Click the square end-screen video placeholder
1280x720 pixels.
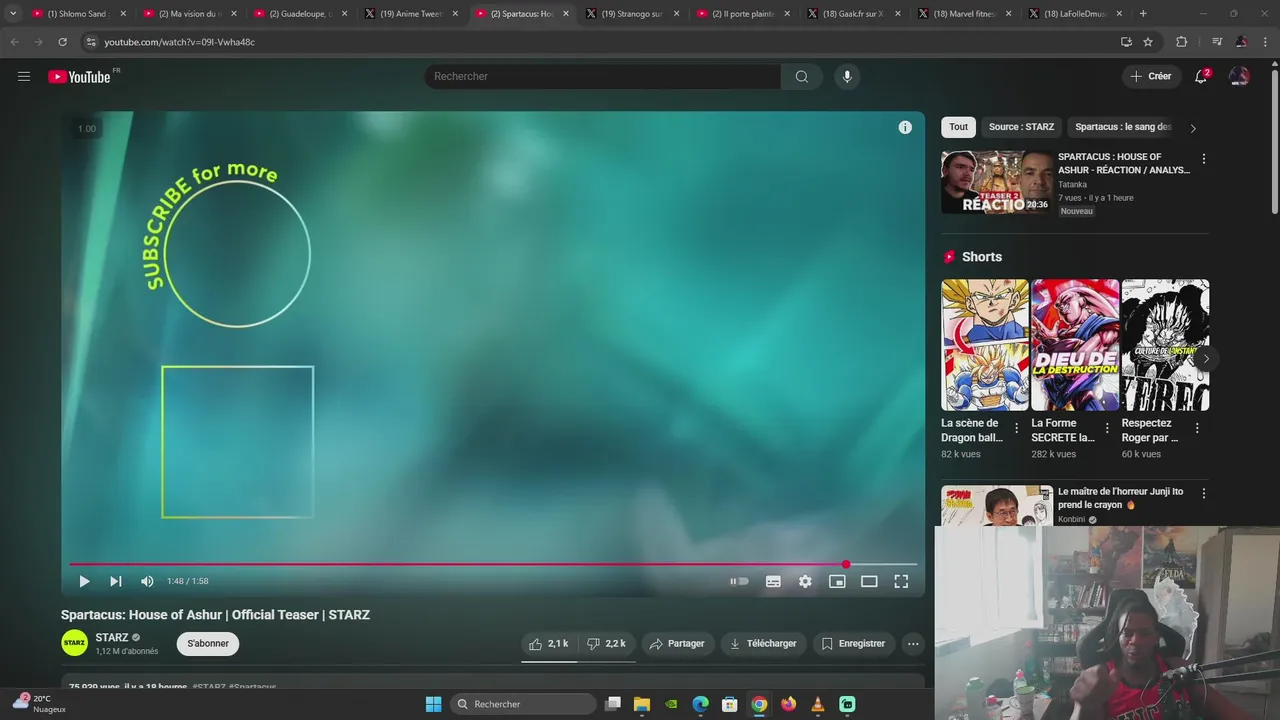(238, 442)
